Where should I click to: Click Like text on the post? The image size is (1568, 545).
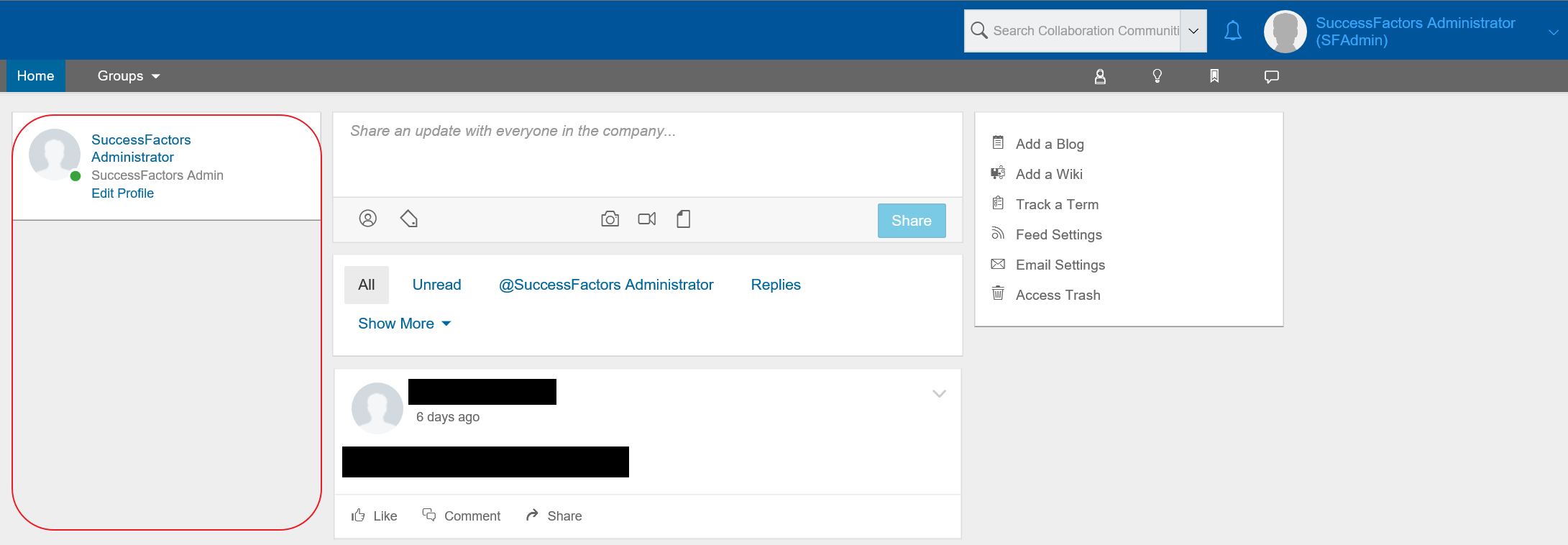pyautogui.click(x=385, y=516)
